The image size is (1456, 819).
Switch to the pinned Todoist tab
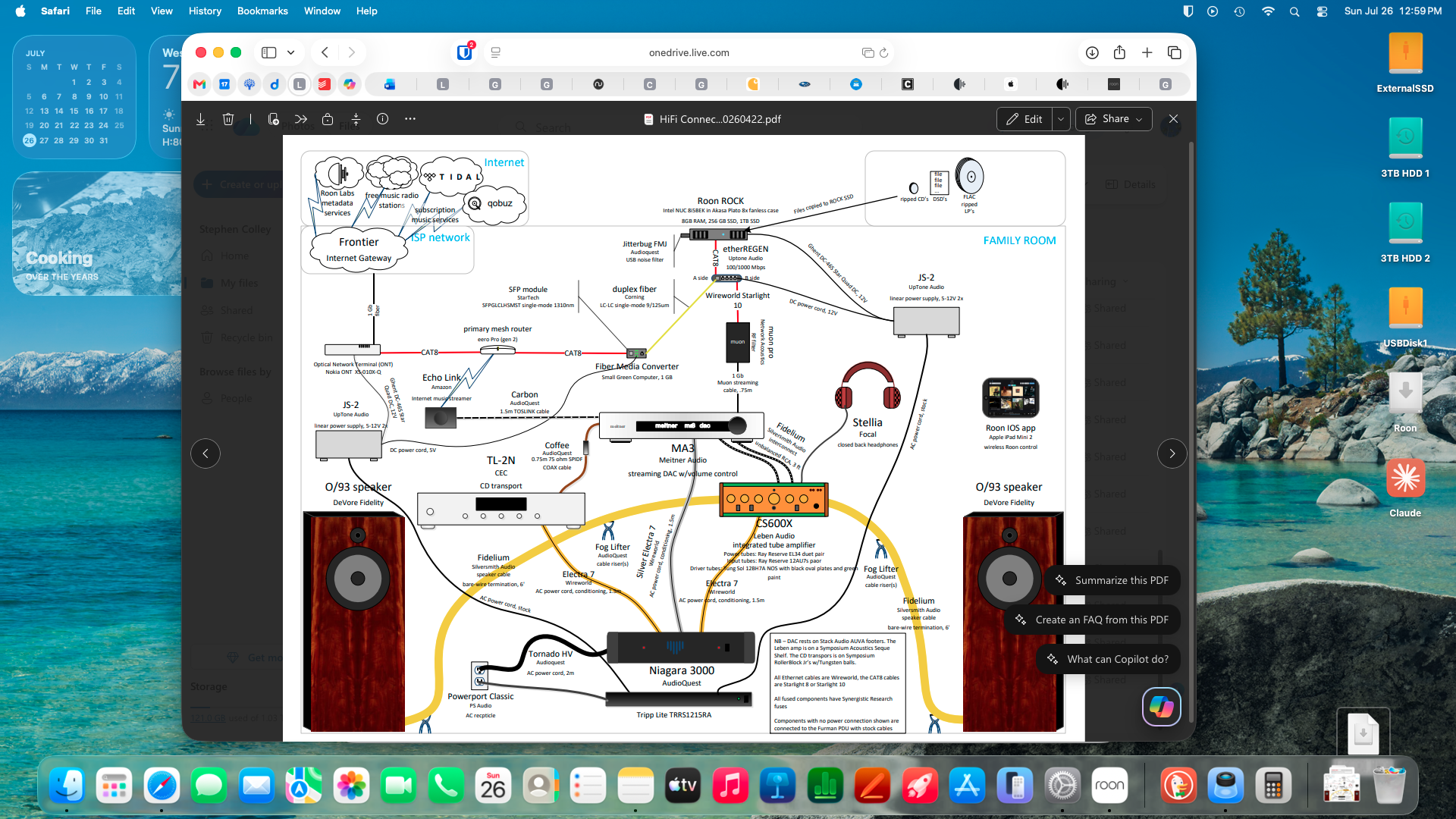324,84
